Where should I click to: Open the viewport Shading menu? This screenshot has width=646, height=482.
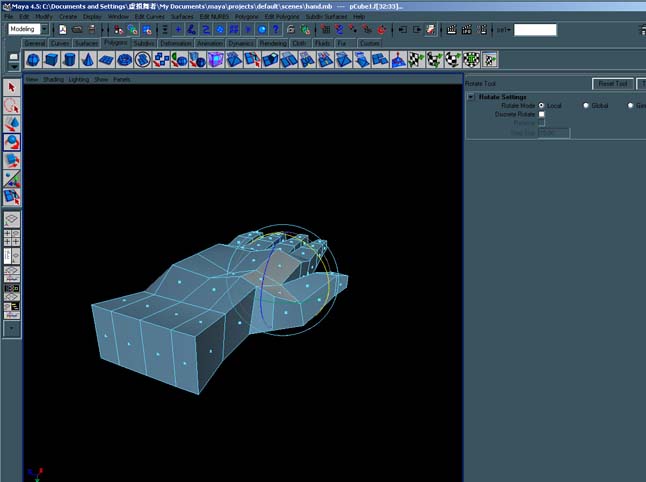pos(53,79)
